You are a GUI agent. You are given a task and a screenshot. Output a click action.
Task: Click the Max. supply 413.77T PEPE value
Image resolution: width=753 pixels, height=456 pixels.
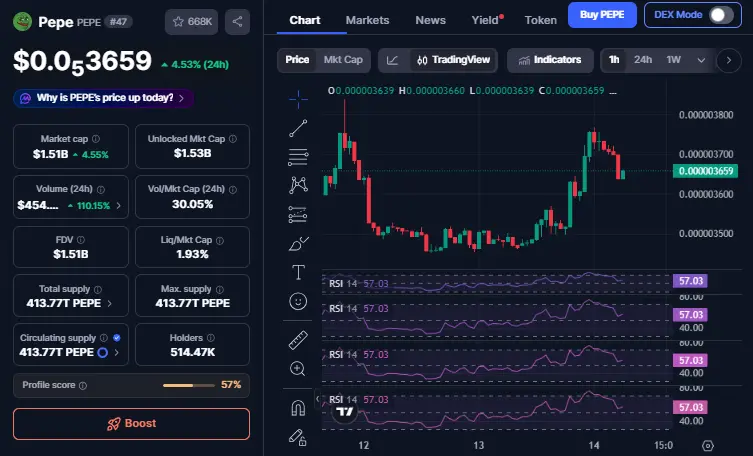click(193, 303)
